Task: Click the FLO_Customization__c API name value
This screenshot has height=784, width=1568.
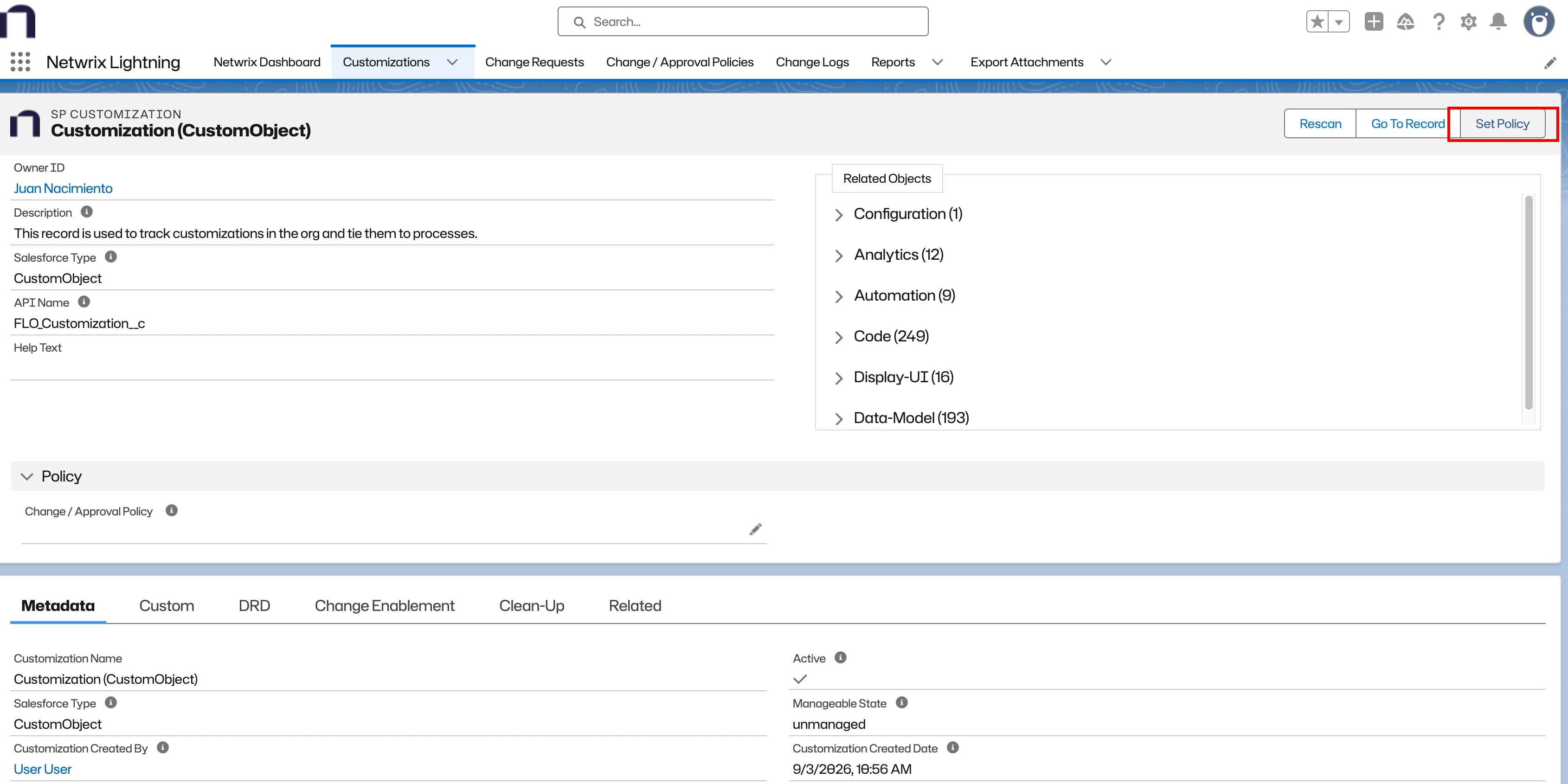Action: coord(79,324)
